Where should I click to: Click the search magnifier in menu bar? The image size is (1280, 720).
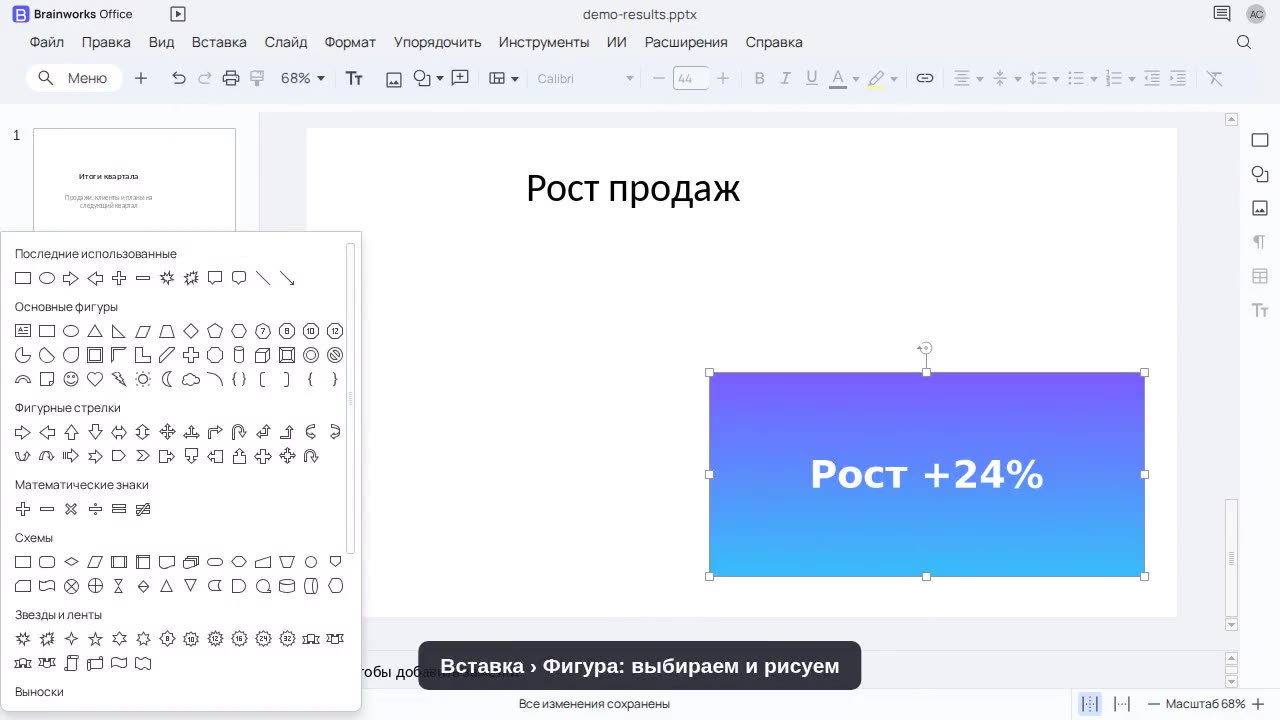pyautogui.click(x=1244, y=42)
